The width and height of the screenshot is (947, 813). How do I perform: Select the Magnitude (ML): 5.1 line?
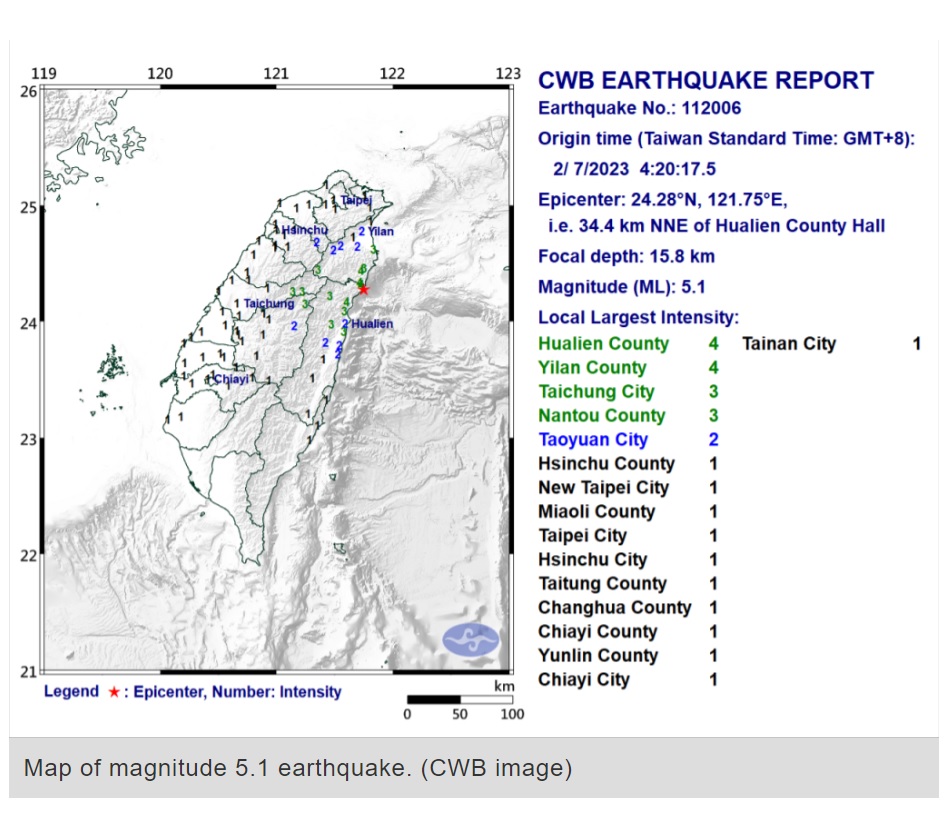622,287
